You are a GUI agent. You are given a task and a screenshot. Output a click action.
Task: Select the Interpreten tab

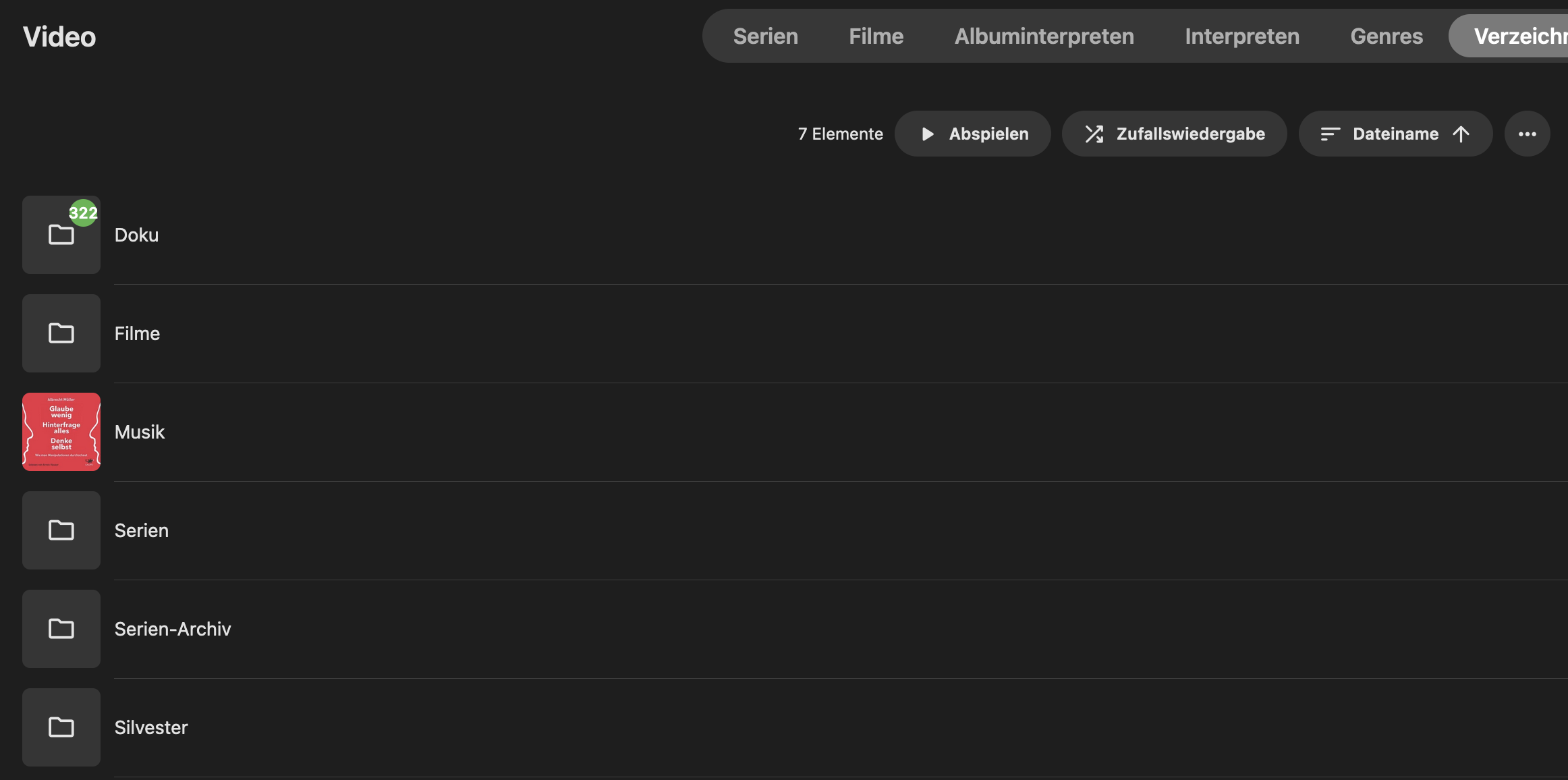(1241, 36)
